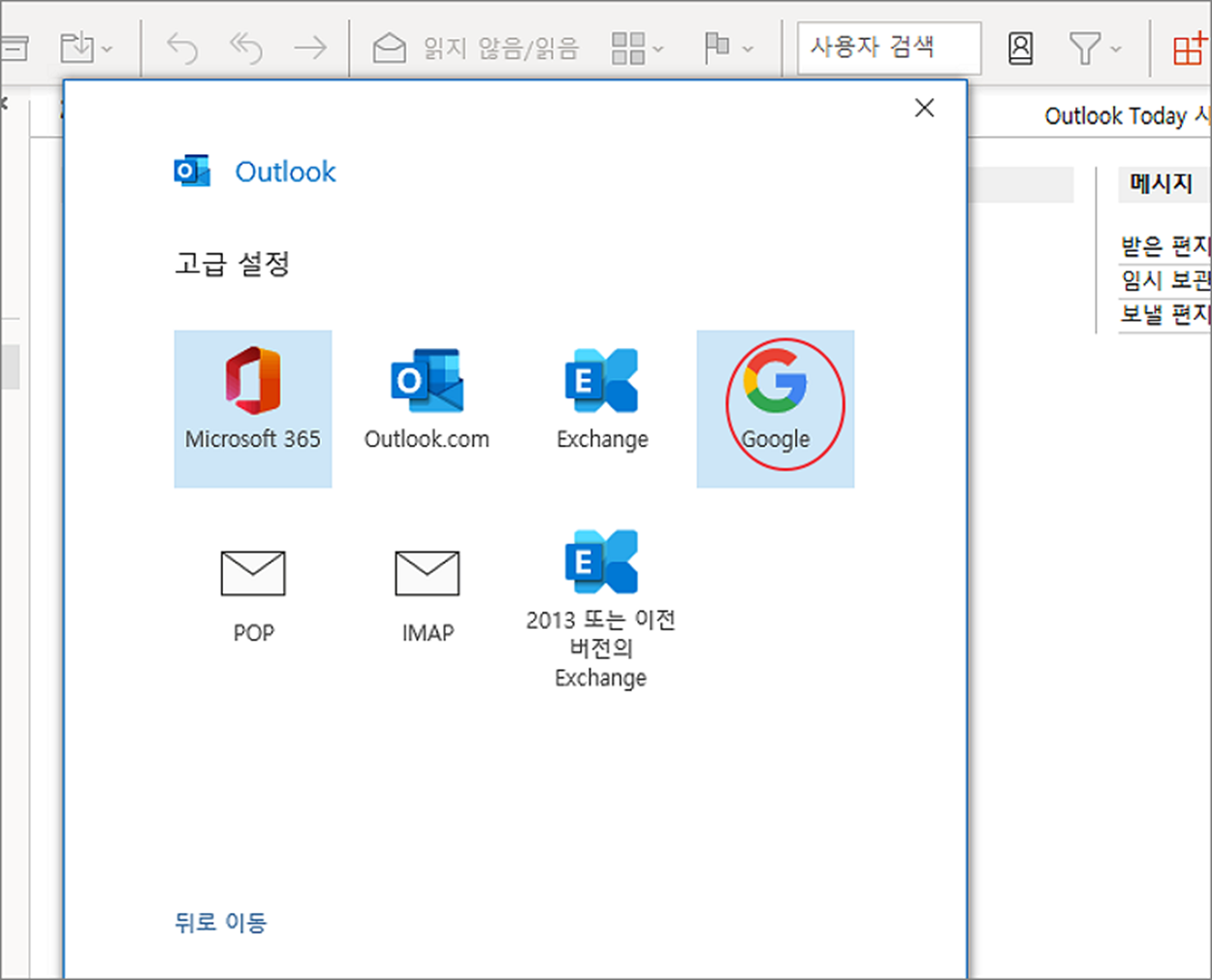The height and width of the screenshot is (980, 1212).
Task: Click the Reply All arrows icon
Action: (246, 47)
